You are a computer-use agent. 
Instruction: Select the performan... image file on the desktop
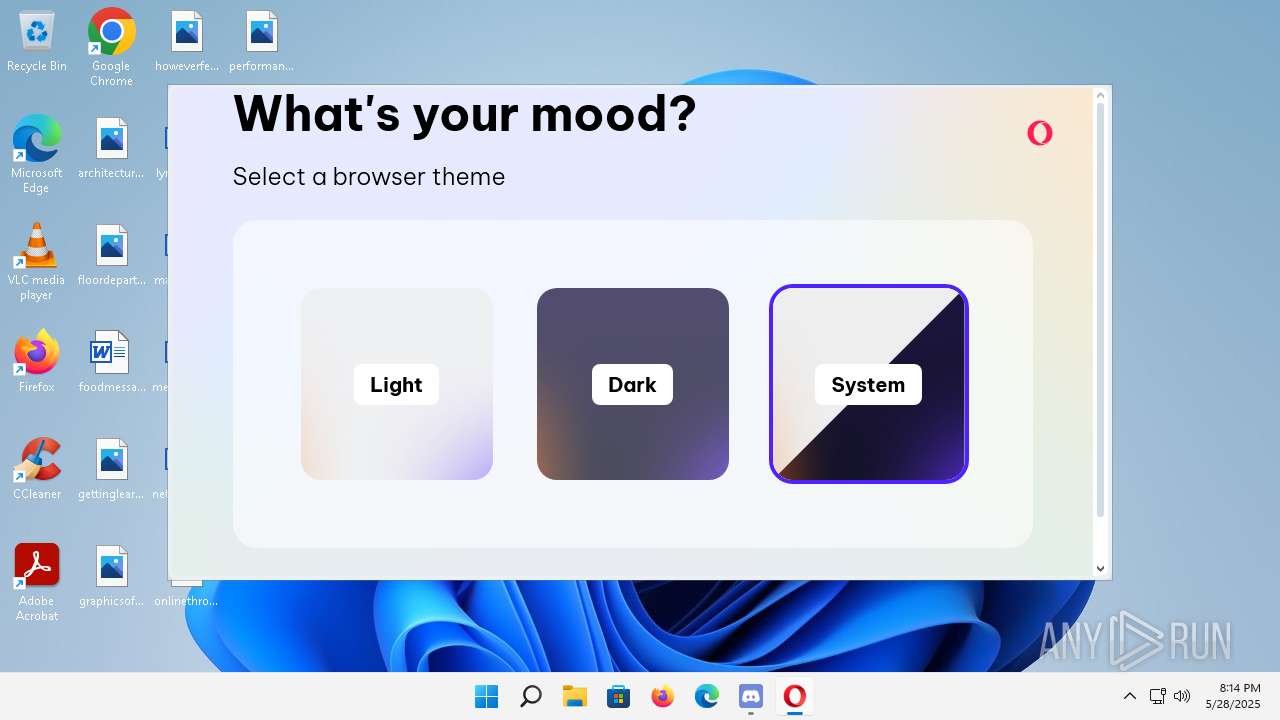click(x=261, y=42)
